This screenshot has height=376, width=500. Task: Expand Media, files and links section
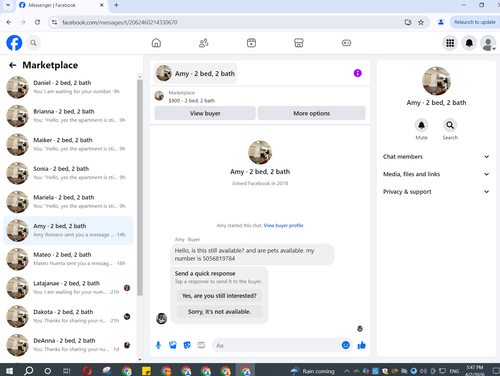tap(436, 174)
